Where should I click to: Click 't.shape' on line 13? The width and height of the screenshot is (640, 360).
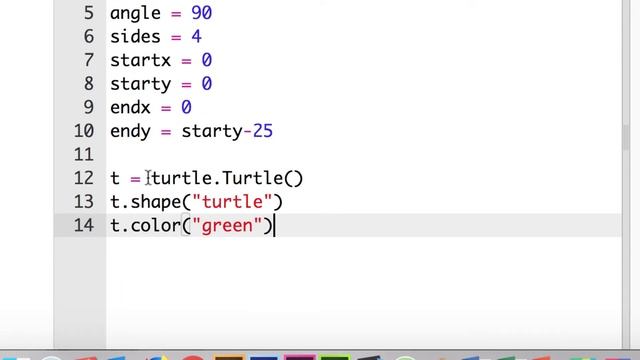[x=145, y=203]
